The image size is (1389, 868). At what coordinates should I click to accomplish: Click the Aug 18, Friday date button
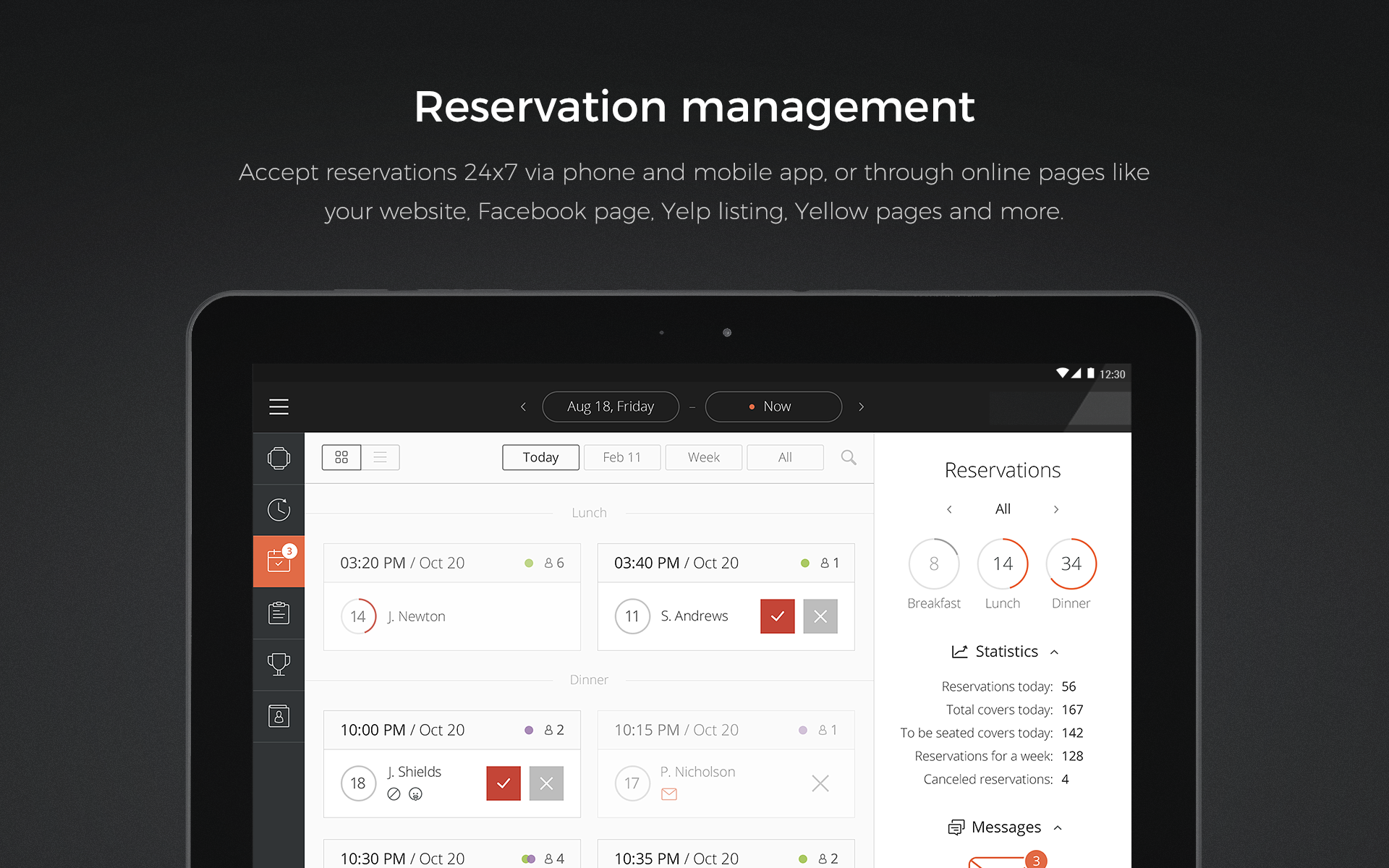pos(610,407)
